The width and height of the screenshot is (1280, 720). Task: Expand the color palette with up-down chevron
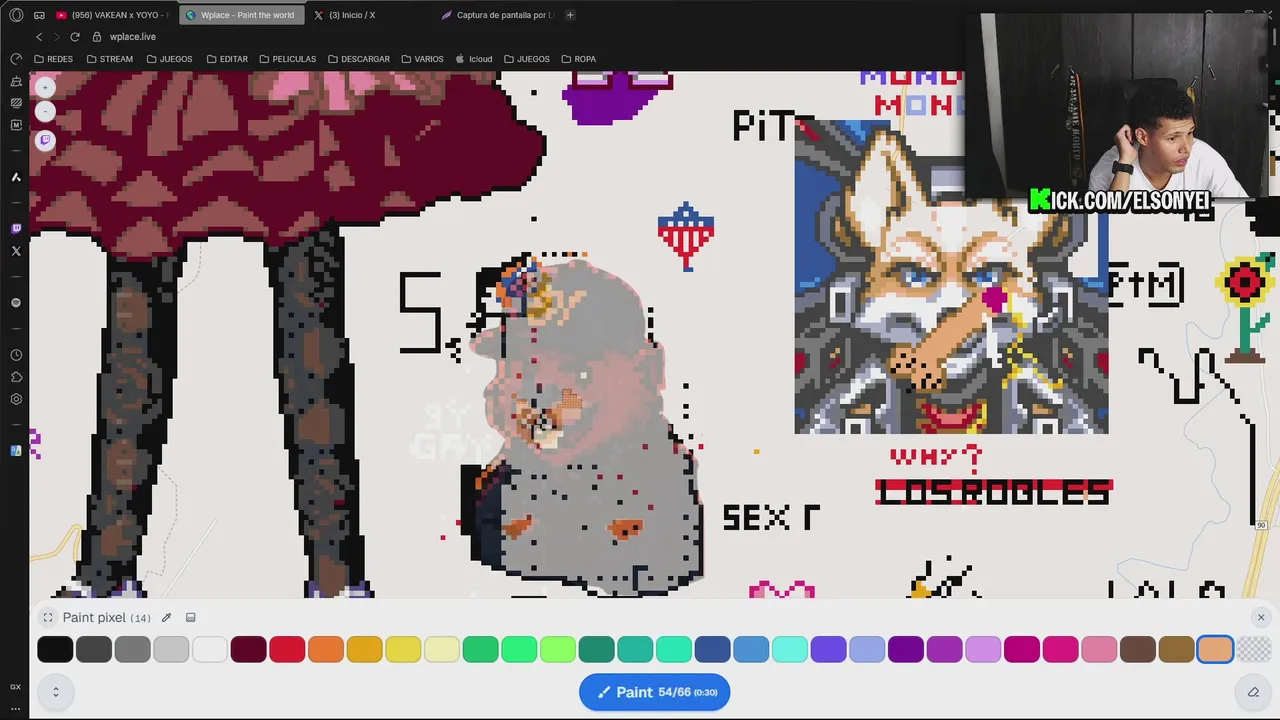click(x=56, y=692)
